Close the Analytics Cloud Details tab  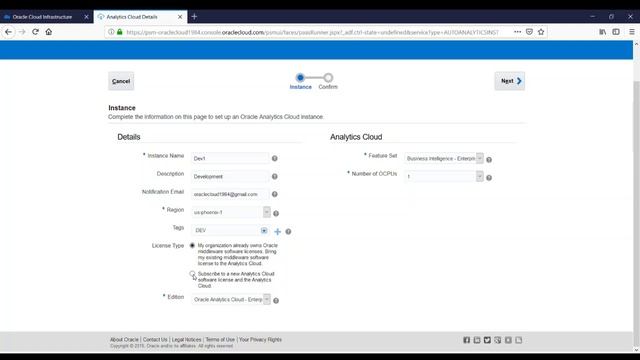(x=180, y=17)
